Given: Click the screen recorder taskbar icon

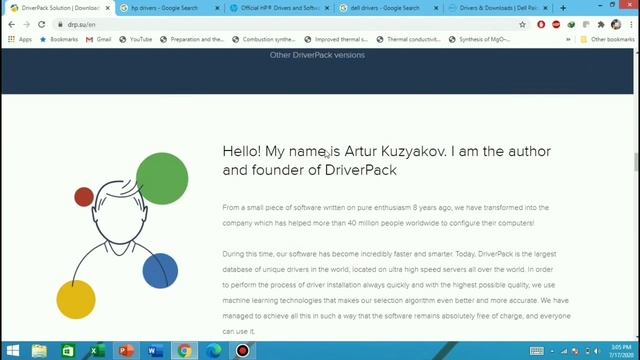Looking at the screenshot, I should click(x=242, y=351).
